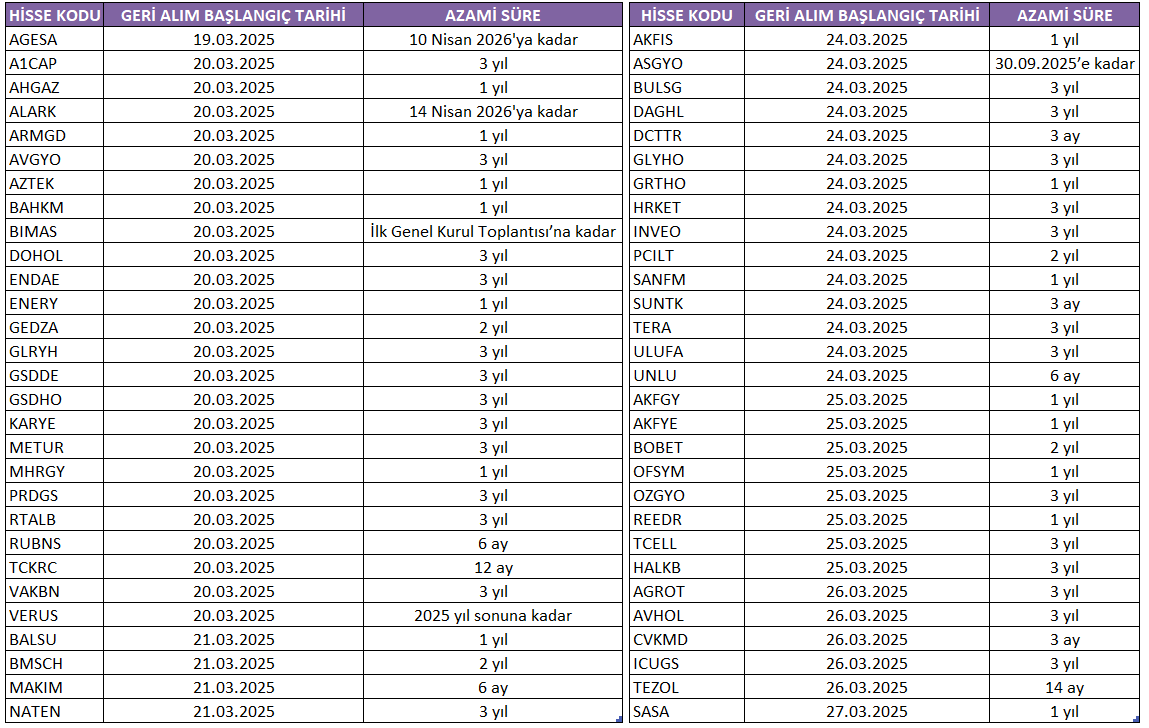
Task: Click the GSDHO stock code
Action: pyautogui.click(x=54, y=400)
